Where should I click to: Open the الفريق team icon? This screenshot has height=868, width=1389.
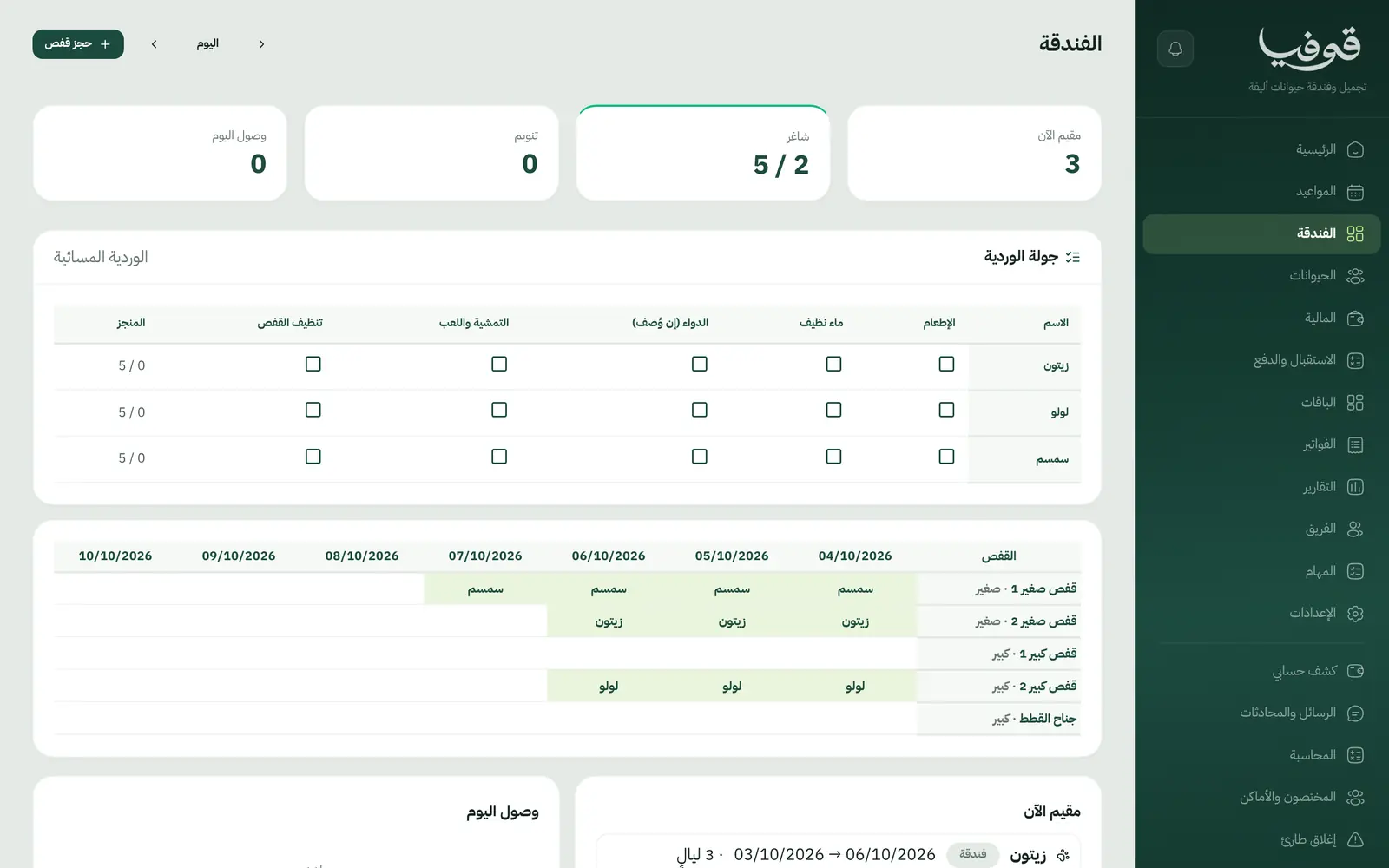coord(1355,529)
